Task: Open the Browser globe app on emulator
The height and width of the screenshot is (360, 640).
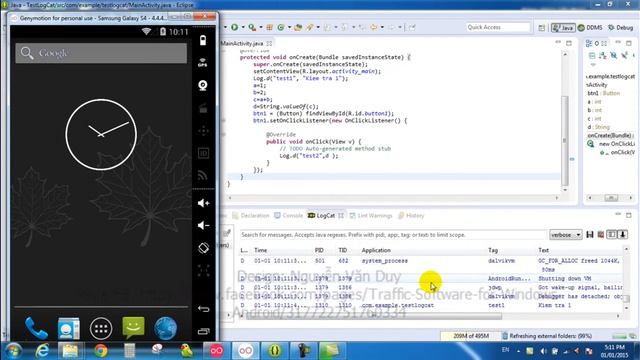Action: [x=165, y=328]
